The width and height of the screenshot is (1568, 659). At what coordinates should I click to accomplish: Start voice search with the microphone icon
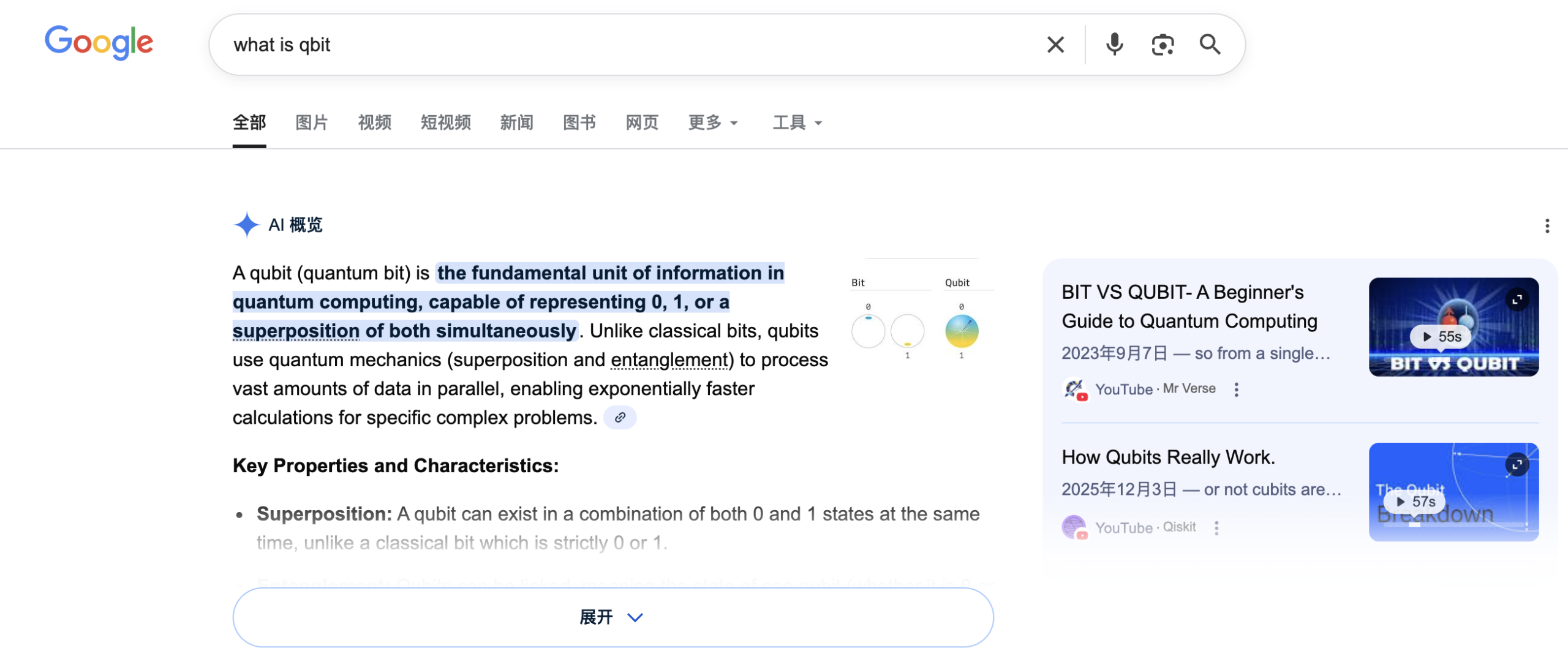1114,44
